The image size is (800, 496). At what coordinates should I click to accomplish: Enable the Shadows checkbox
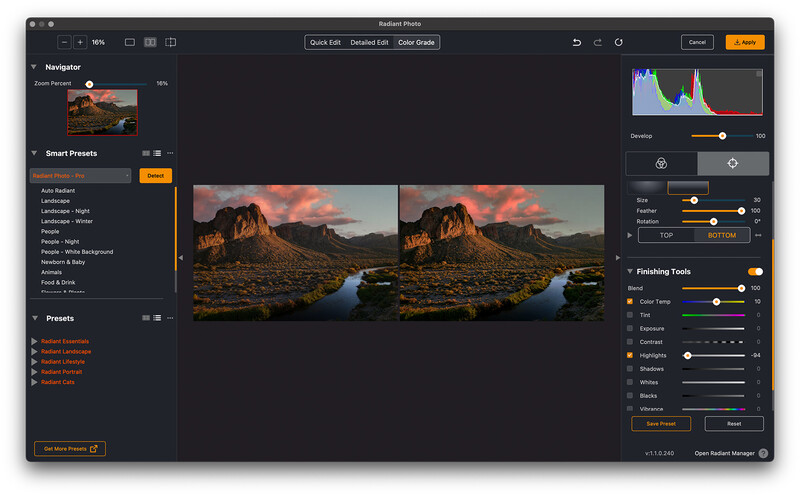pos(630,368)
